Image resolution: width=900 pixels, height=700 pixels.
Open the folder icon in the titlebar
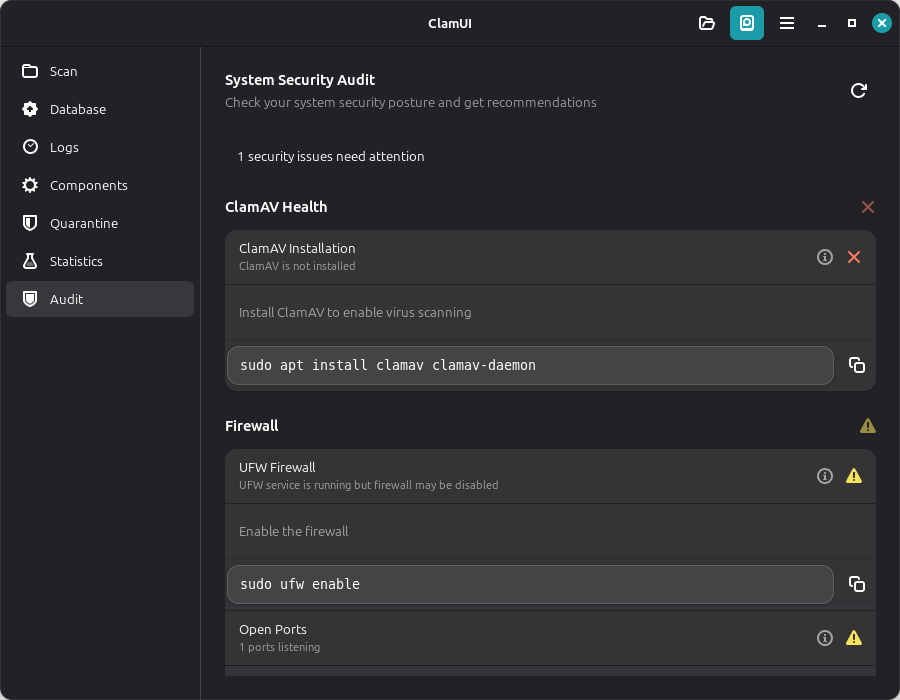point(706,22)
